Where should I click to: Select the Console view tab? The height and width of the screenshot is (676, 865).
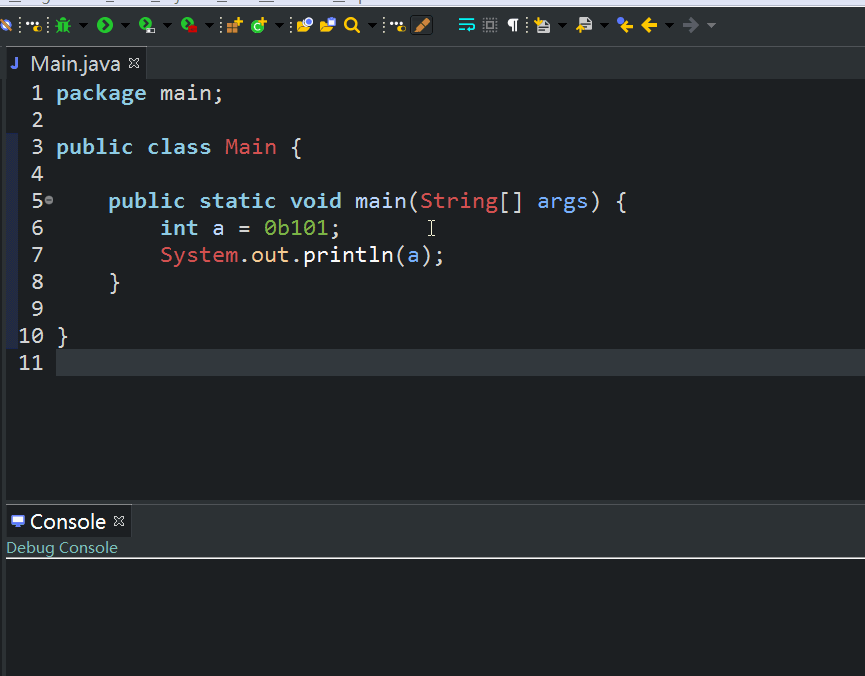tap(67, 521)
